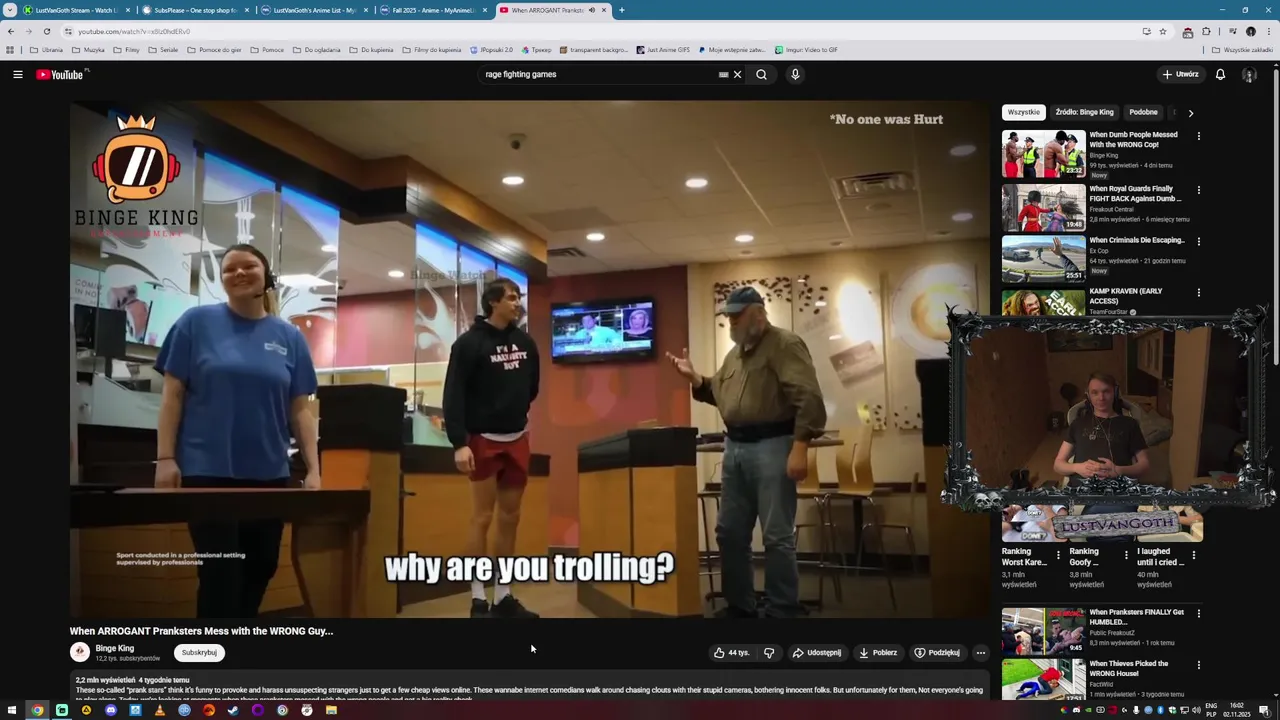The width and height of the screenshot is (1280, 720).
Task: Open the Chrome bookmarks apps grid icon
Action: tap(10, 49)
